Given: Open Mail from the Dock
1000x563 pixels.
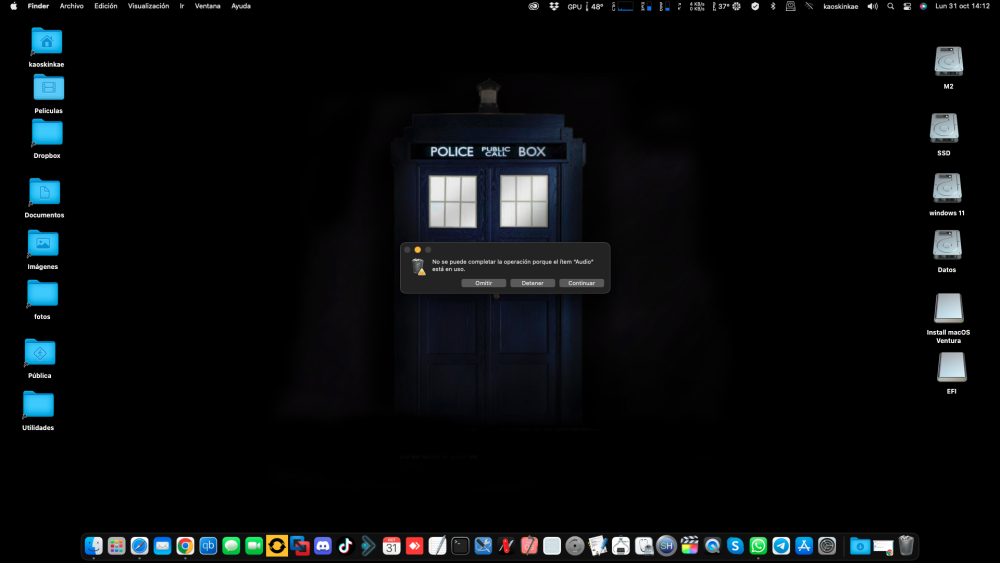Looking at the screenshot, I should coord(163,546).
